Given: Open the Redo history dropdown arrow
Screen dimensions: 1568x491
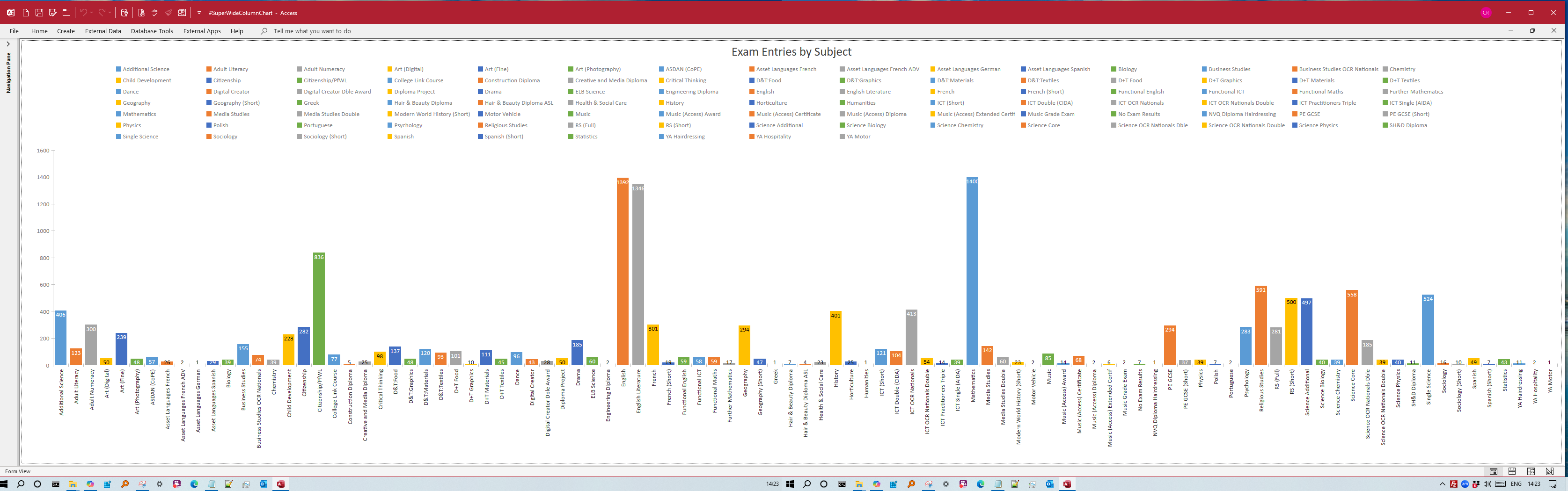Looking at the screenshot, I should 110,12.
